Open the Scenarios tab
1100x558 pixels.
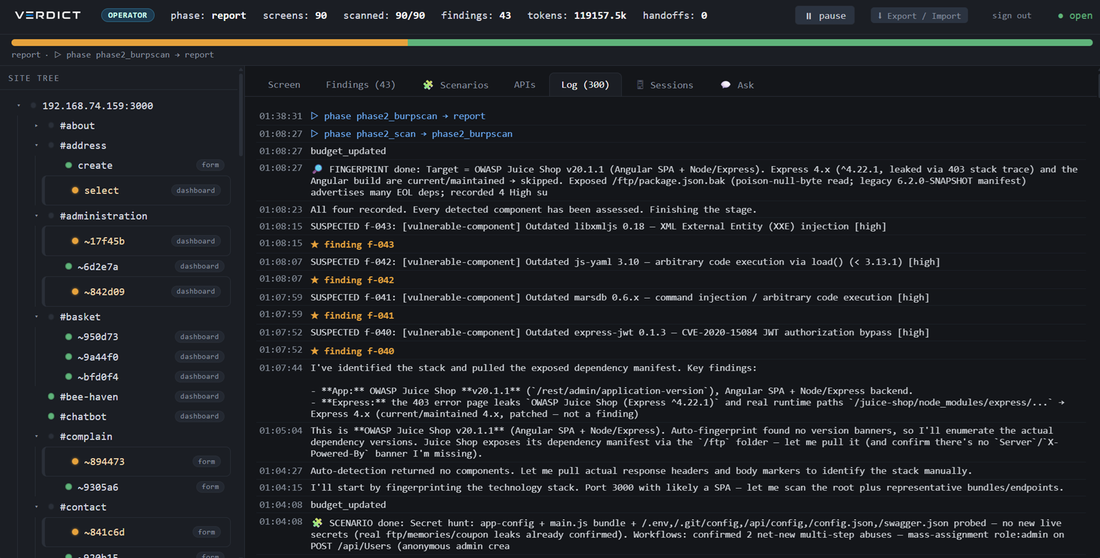coord(455,85)
